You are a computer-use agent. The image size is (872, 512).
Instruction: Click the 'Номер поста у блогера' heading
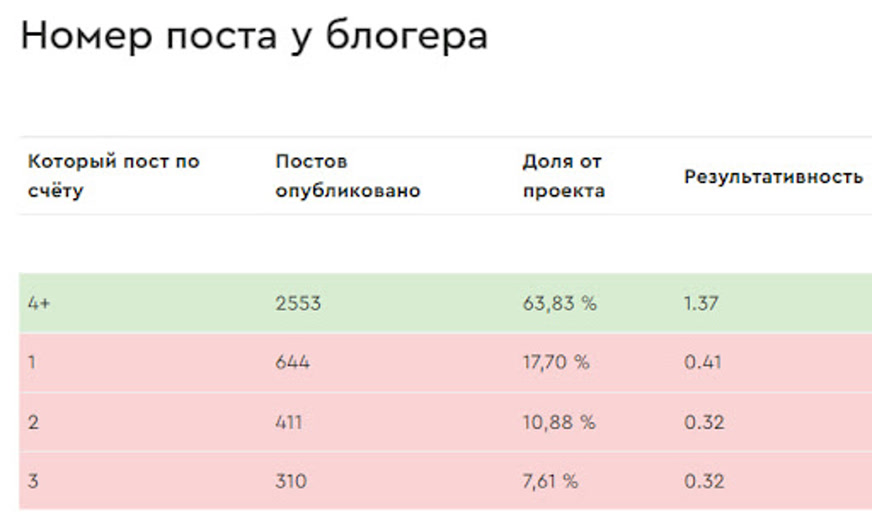[254, 37]
